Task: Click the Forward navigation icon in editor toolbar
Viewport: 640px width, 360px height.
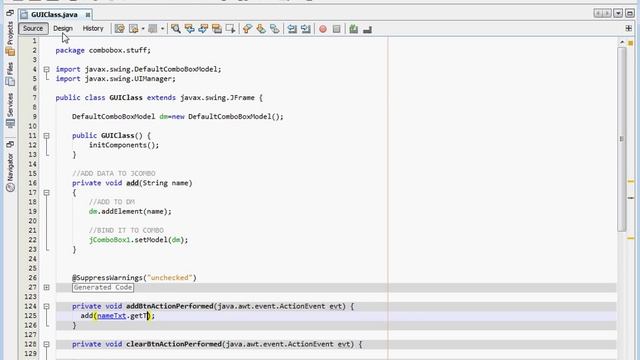Action: point(153,29)
